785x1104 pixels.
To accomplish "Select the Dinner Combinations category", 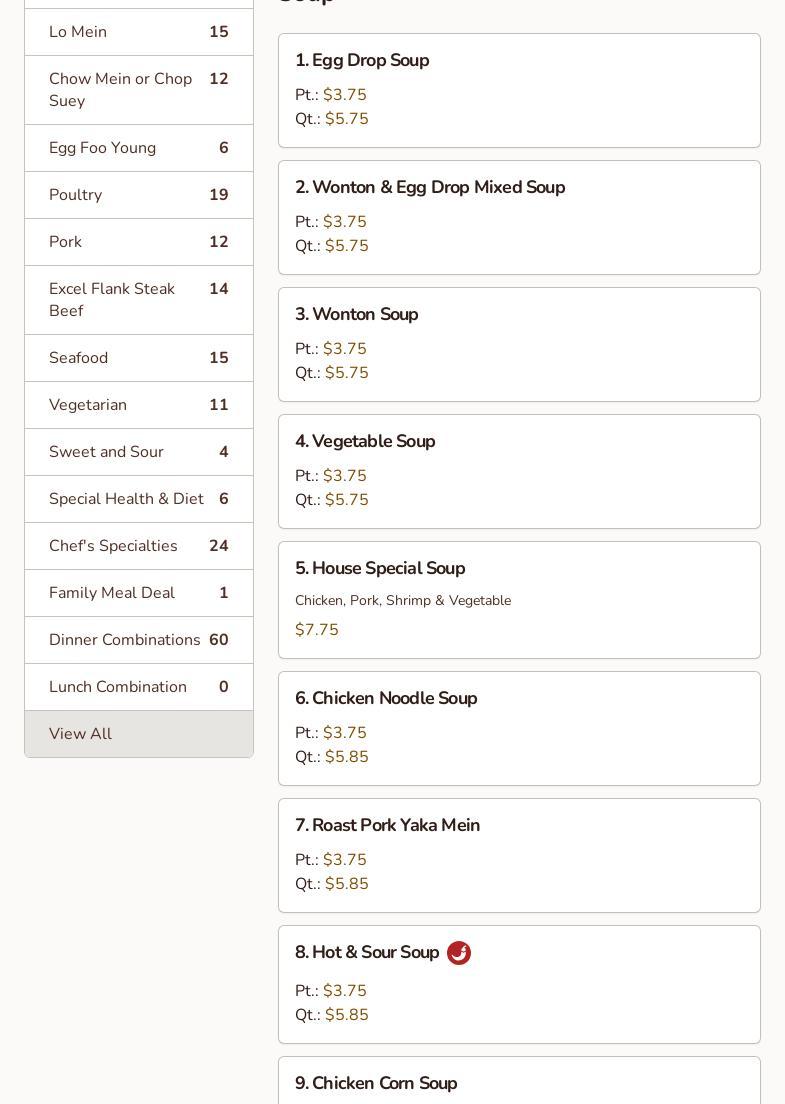I will [x=138, y=640].
